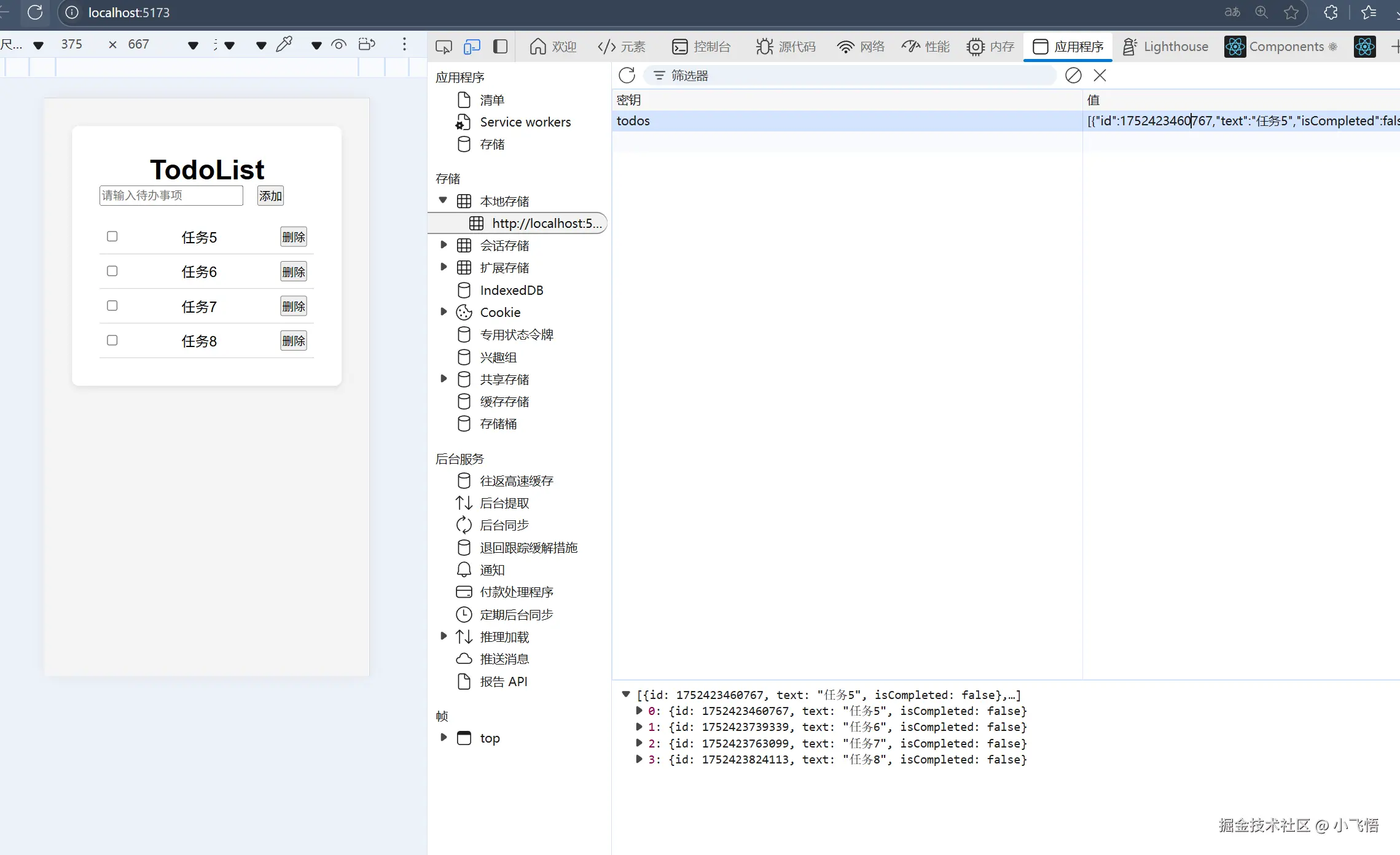This screenshot has width=1400, height=855.
Task: Click the 请输入待办事项 input field
Action: click(171, 195)
